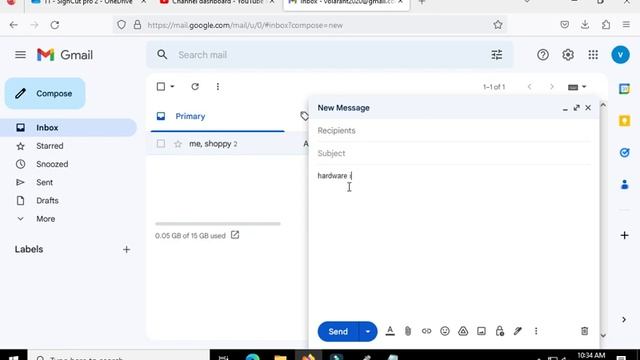Bookmark this page star icon
The width and height of the screenshot is (640, 360).
(x=498, y=25)
